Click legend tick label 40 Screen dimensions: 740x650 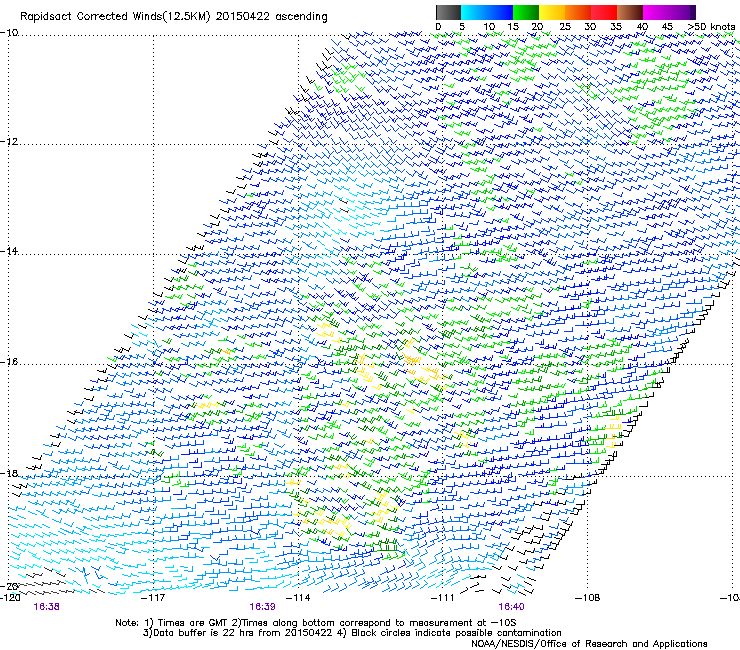[x=642, y=27]
